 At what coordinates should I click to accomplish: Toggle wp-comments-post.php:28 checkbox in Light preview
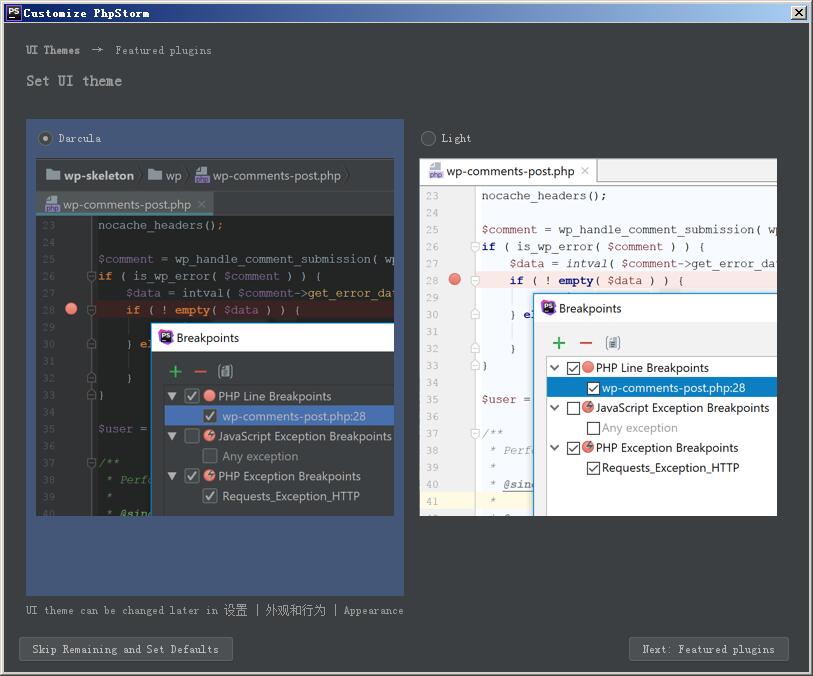(x=593, y=388)
